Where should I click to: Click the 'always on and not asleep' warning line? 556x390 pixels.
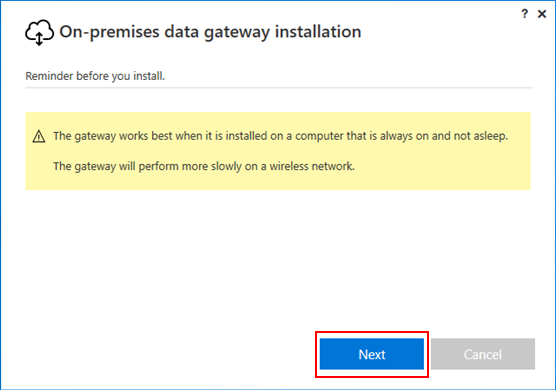click(x=280, y=136)
